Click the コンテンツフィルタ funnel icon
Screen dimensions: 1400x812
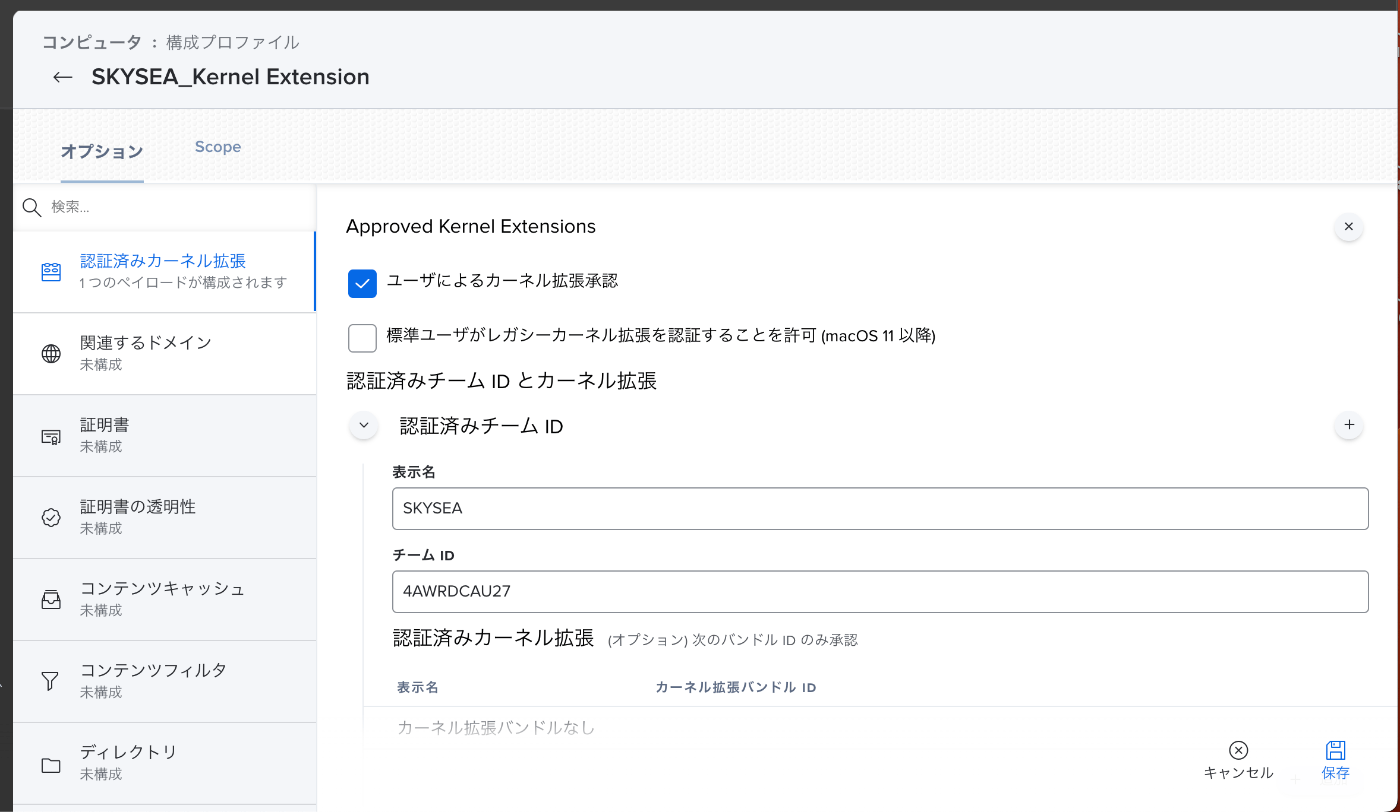click(51, 681)
